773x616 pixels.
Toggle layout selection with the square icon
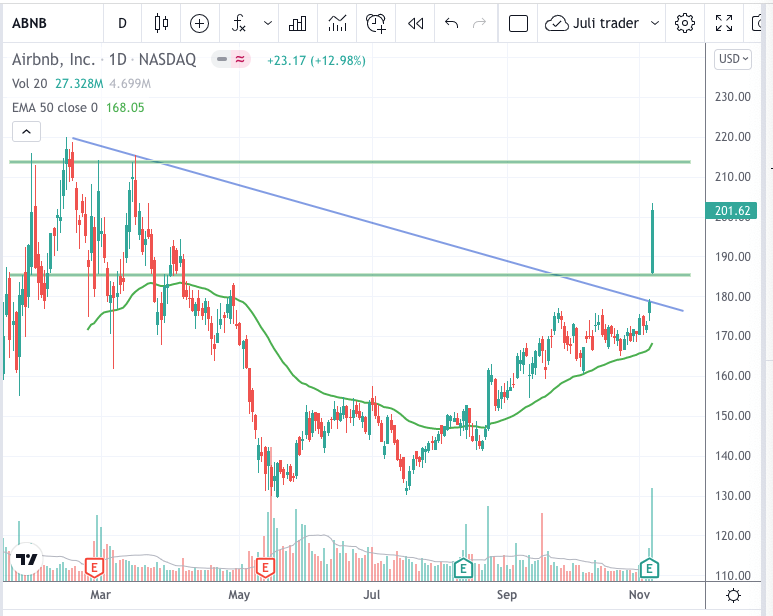point(518,23)
